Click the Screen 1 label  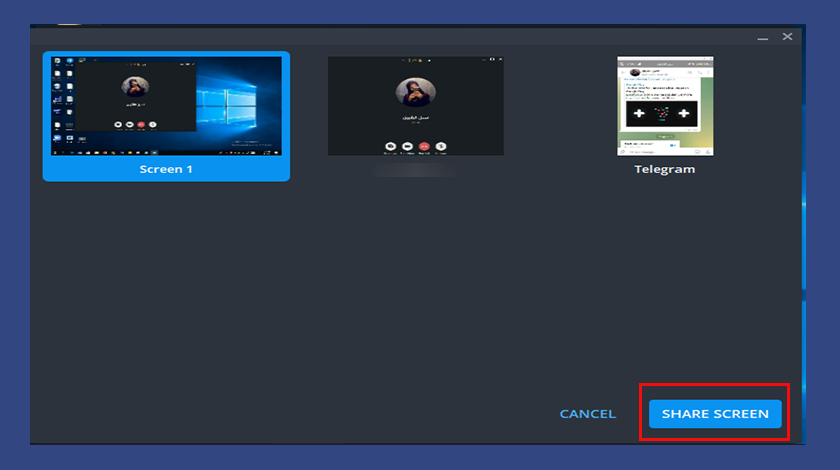(166, 169)
